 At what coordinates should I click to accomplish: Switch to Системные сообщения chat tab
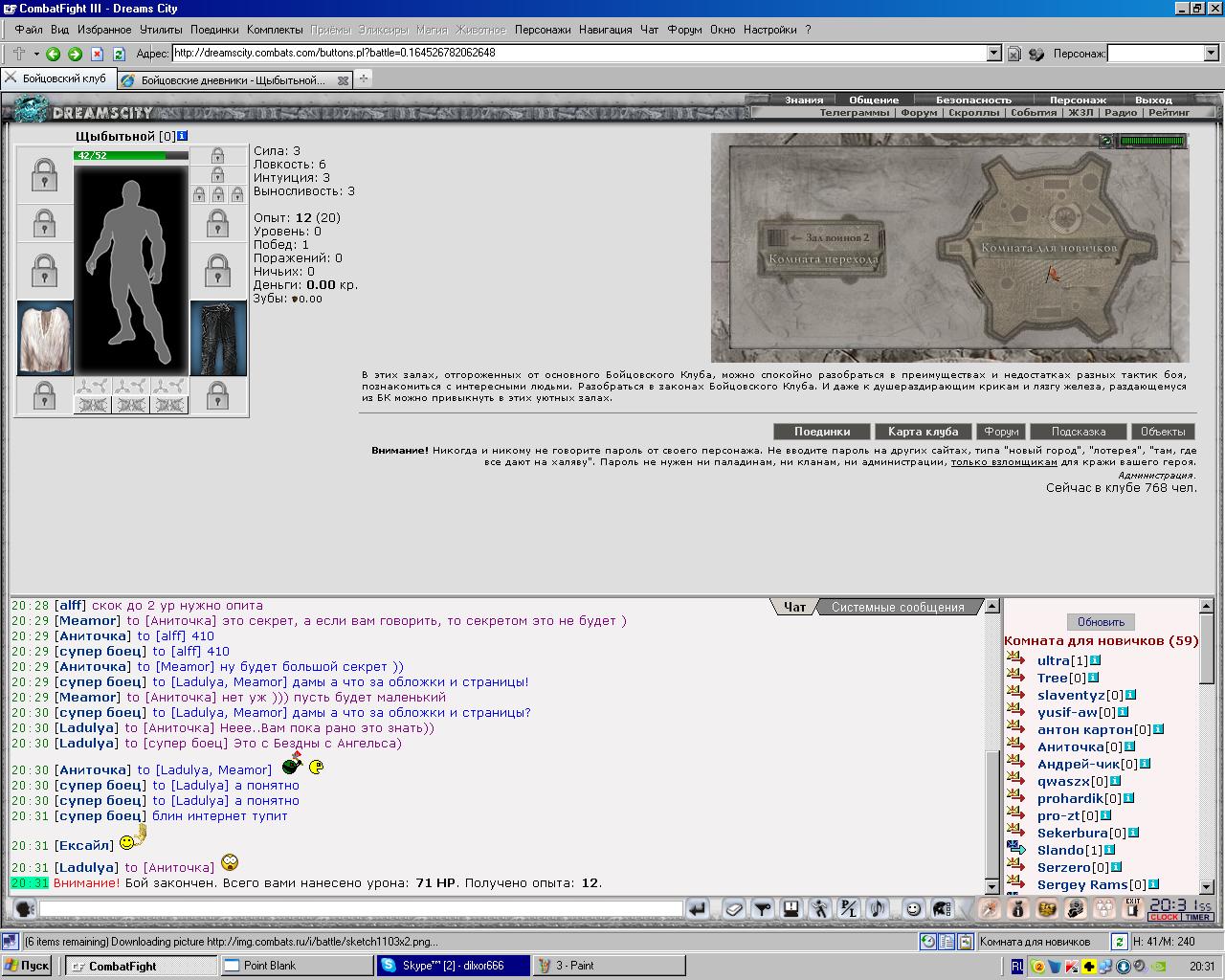point(898,607)
